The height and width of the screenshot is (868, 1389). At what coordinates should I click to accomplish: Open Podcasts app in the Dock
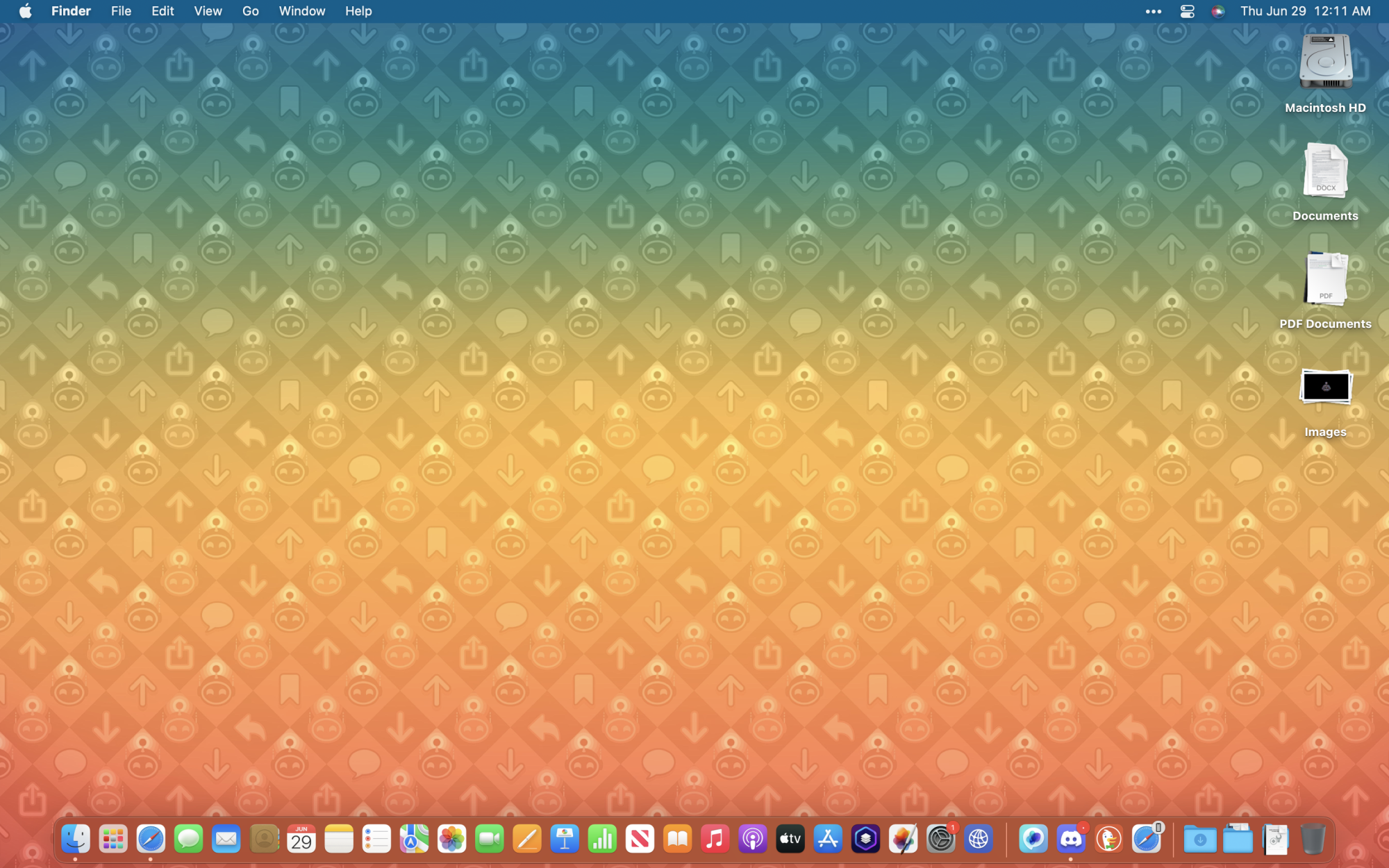(x=752, y=839)
